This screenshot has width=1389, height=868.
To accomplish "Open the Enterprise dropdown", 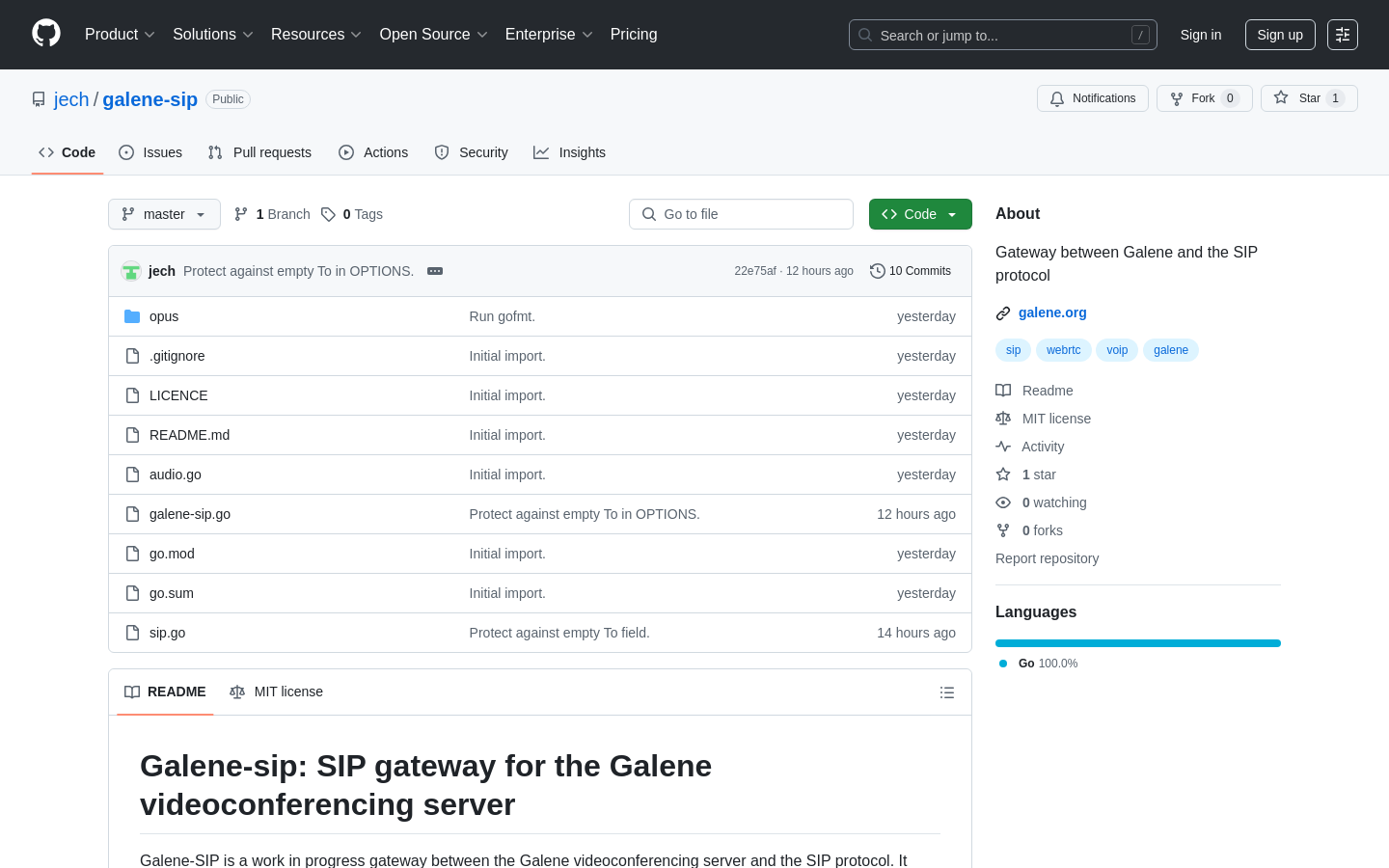I will (x=549, y=35).
